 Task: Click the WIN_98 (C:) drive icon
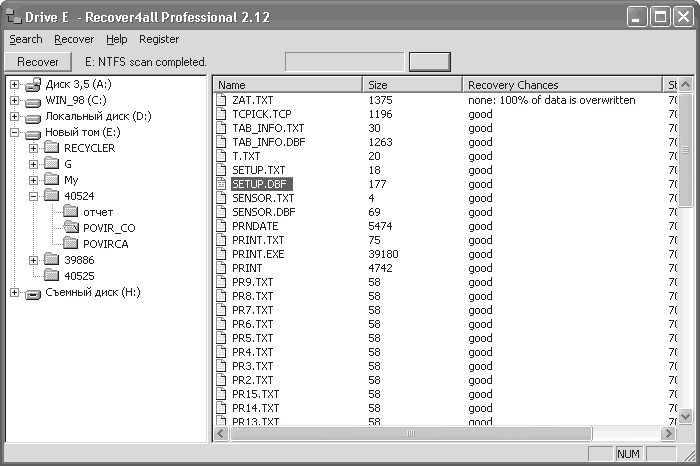(x=33, y=103)
